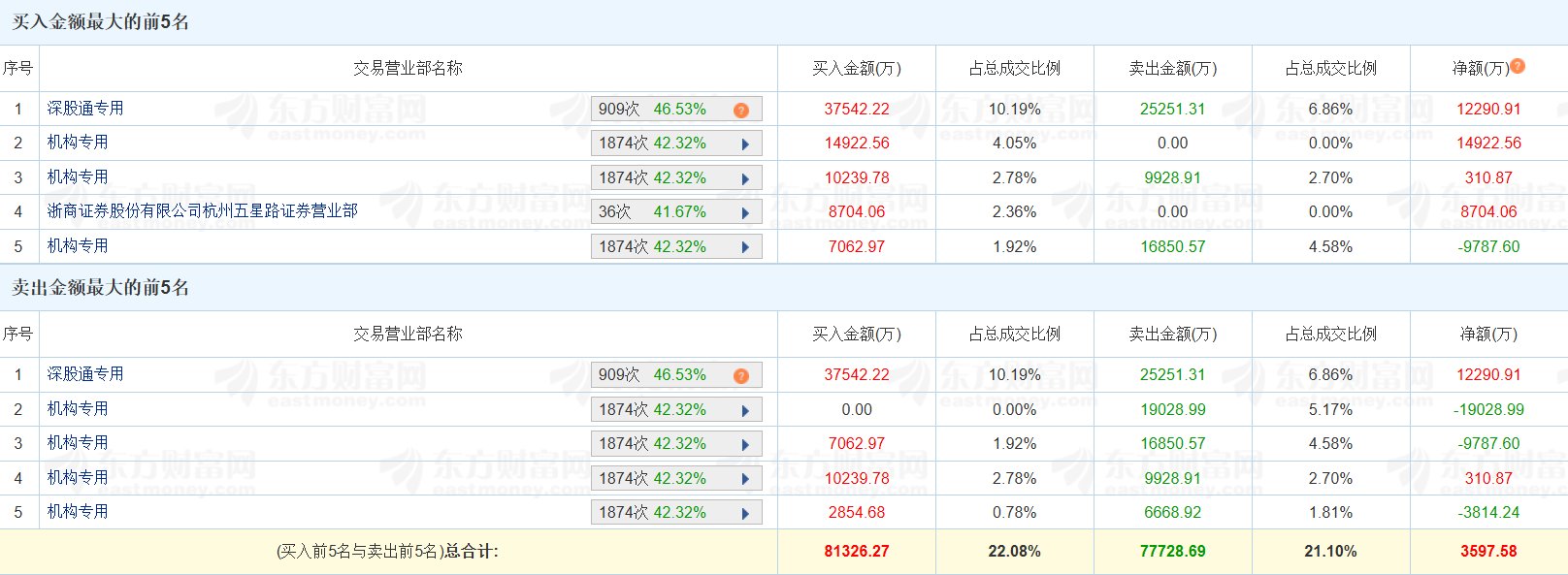Click orange help icon in sell table 深股通专用 row
Screen dimensions: 1568x575
[741, 375]
